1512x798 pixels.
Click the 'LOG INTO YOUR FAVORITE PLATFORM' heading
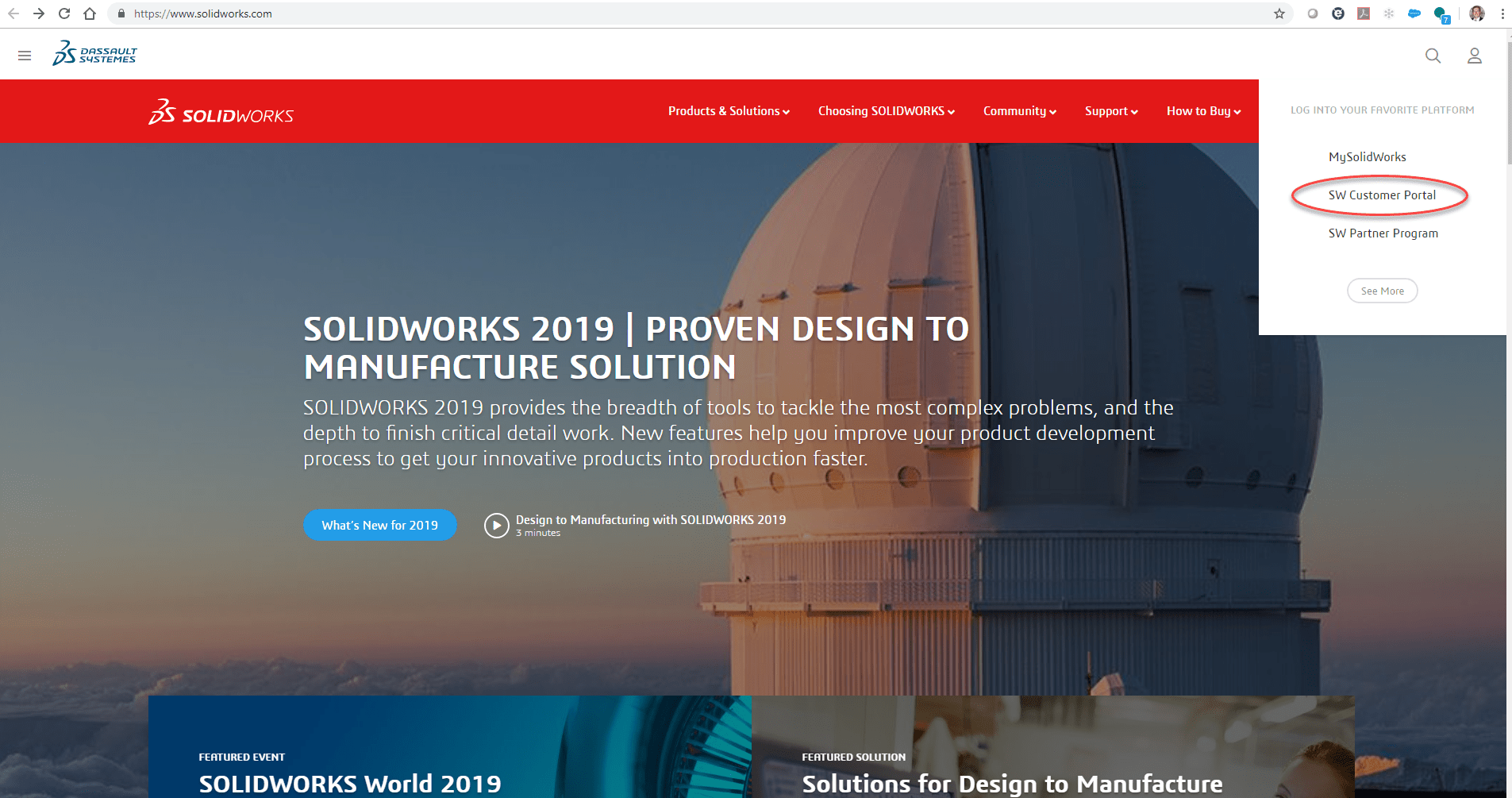(x=1383, y=110)
